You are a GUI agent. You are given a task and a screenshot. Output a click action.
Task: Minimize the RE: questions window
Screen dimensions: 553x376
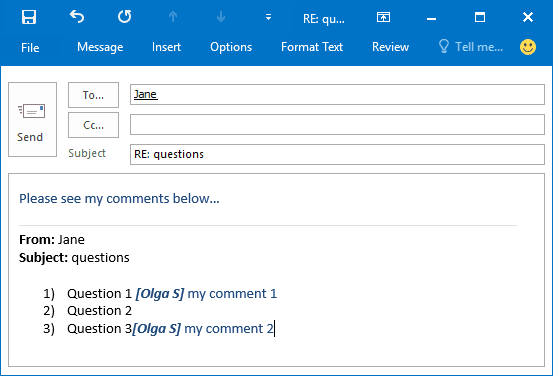point(431,19)
